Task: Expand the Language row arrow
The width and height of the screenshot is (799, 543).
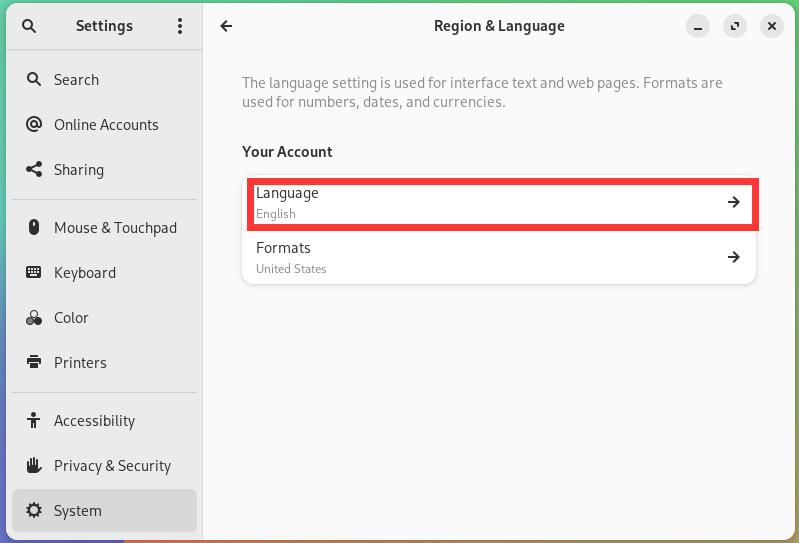Action: pyautogui.click(x=734, y=202)
